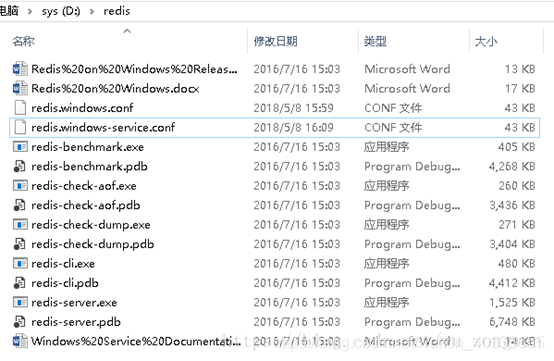Viewport: 554px width, 361px height.
Task: Select file name redis.windows-service.conf
Action: click(x=103, y=127)
